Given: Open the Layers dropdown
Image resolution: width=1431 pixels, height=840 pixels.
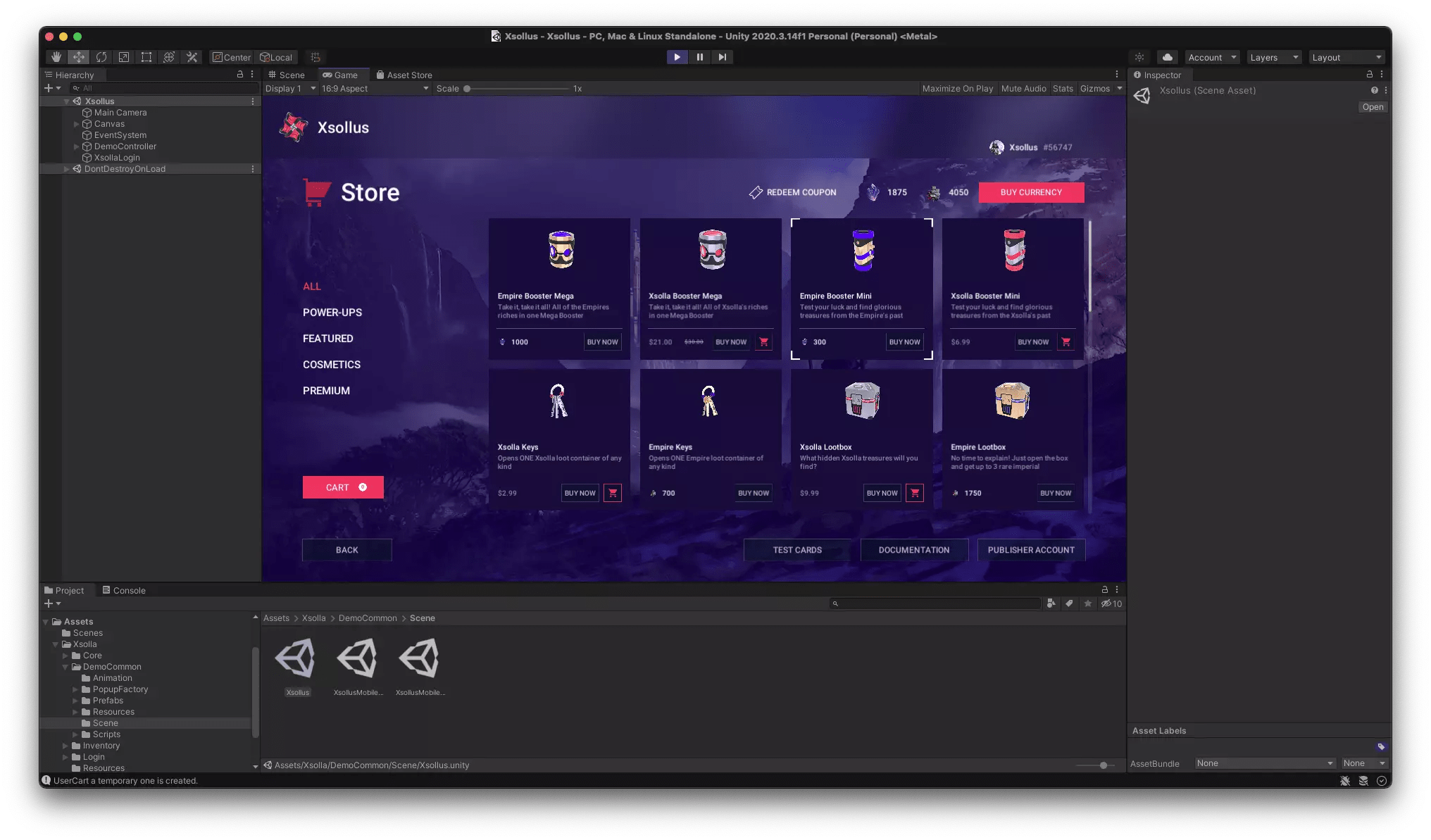Looking at the screenshot, I should click(1274, 58).
